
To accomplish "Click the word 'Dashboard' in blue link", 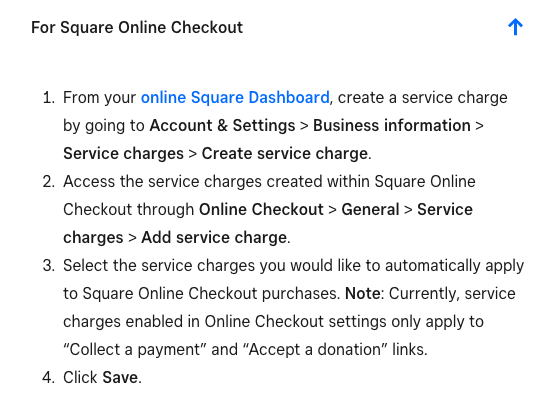I will [x=289, y=97].
